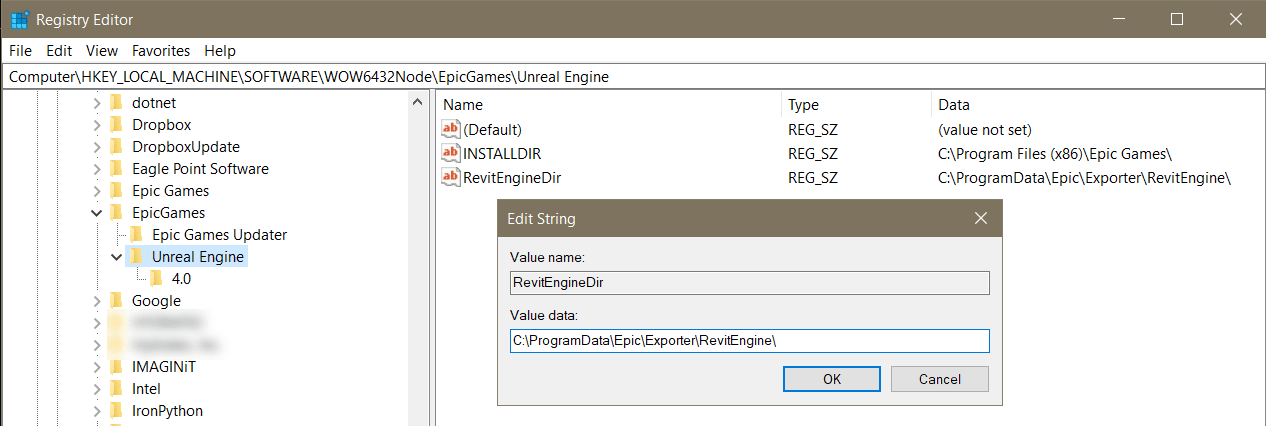Expand the dotnet key
The height and width of the screenshot is (426, 1266).
click(x=97, y=103)
